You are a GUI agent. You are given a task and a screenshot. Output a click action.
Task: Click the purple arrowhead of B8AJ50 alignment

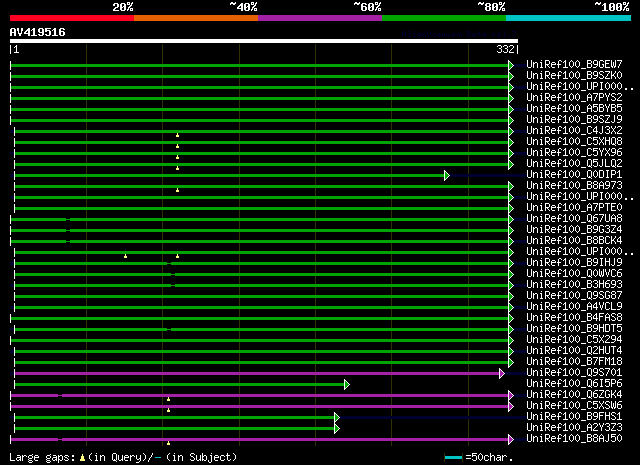(510, 439)
